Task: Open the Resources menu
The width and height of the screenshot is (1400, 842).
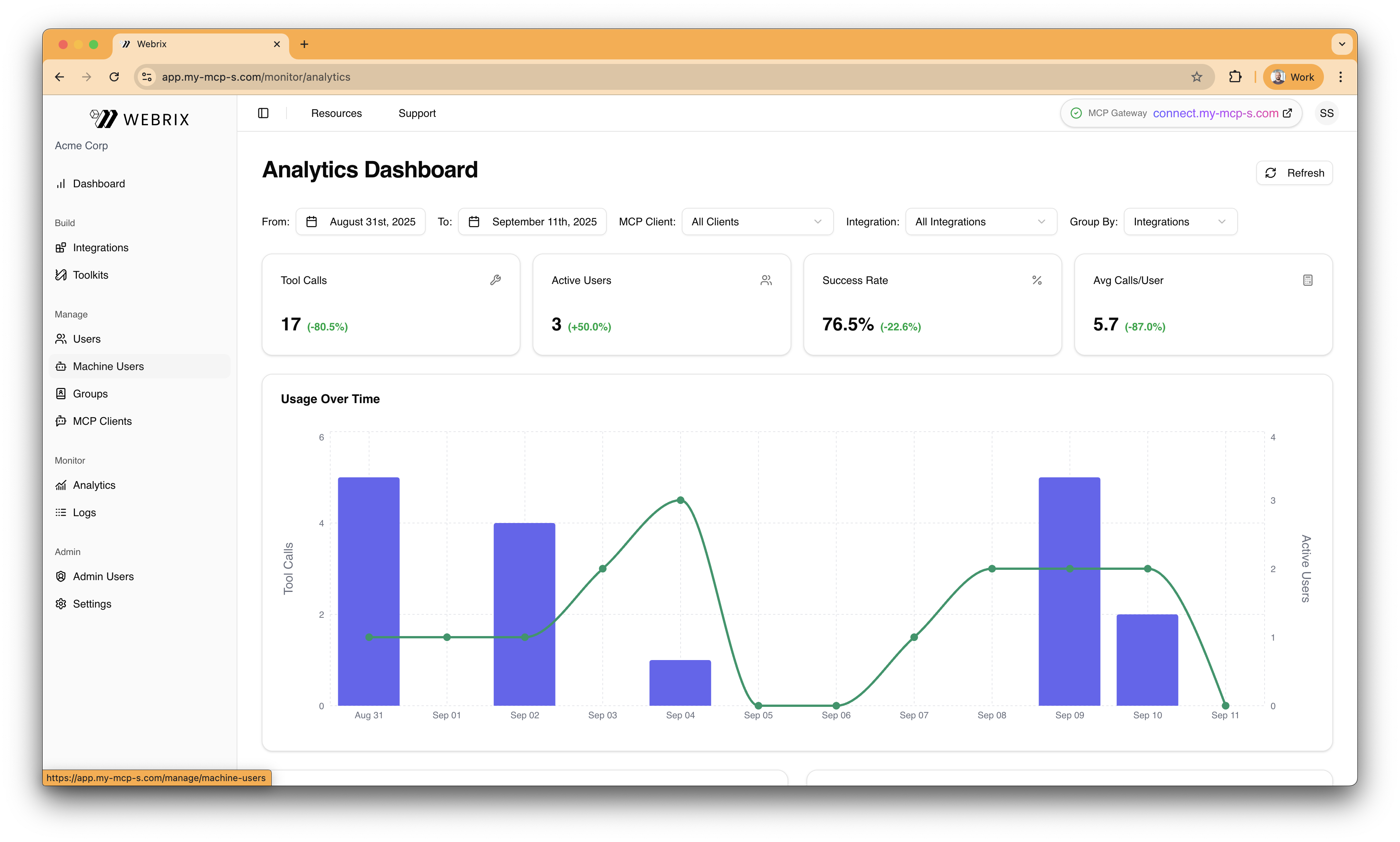Action: click(x=336, y=113)
